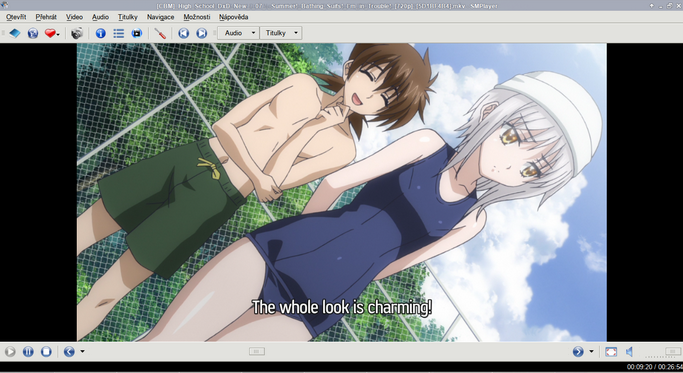Open the playlist icon in toolbar
This screenshot has width=683, height=373.
pos(118,33)
